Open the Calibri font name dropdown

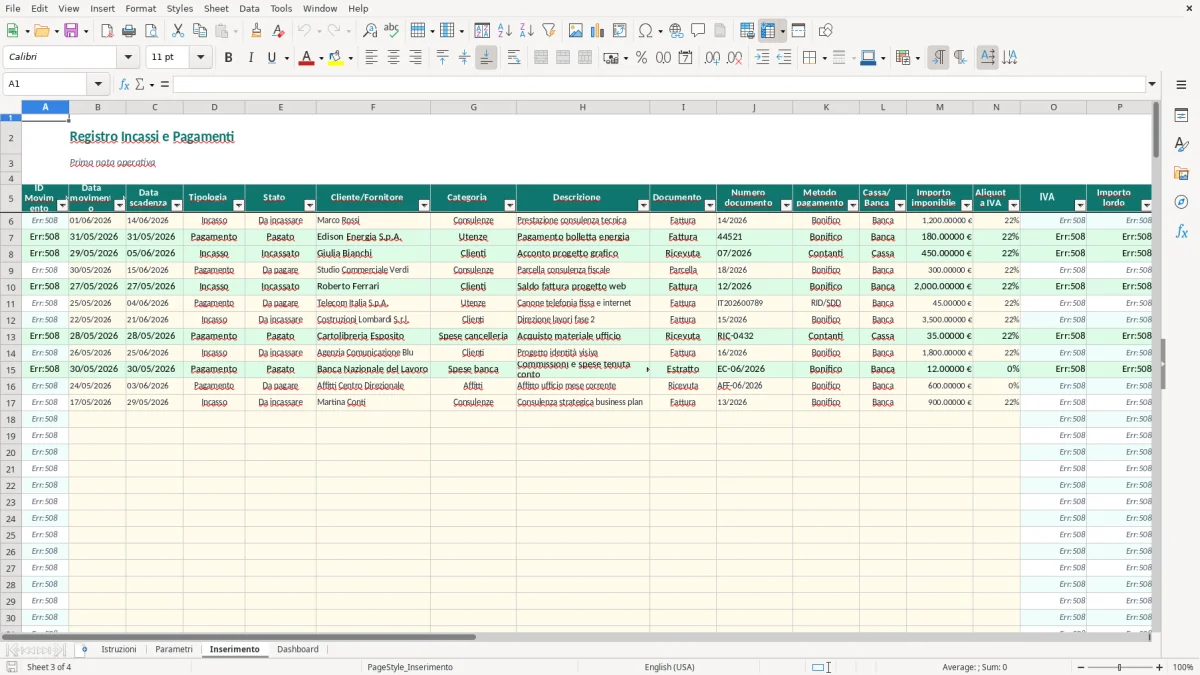tap(128, 58)
